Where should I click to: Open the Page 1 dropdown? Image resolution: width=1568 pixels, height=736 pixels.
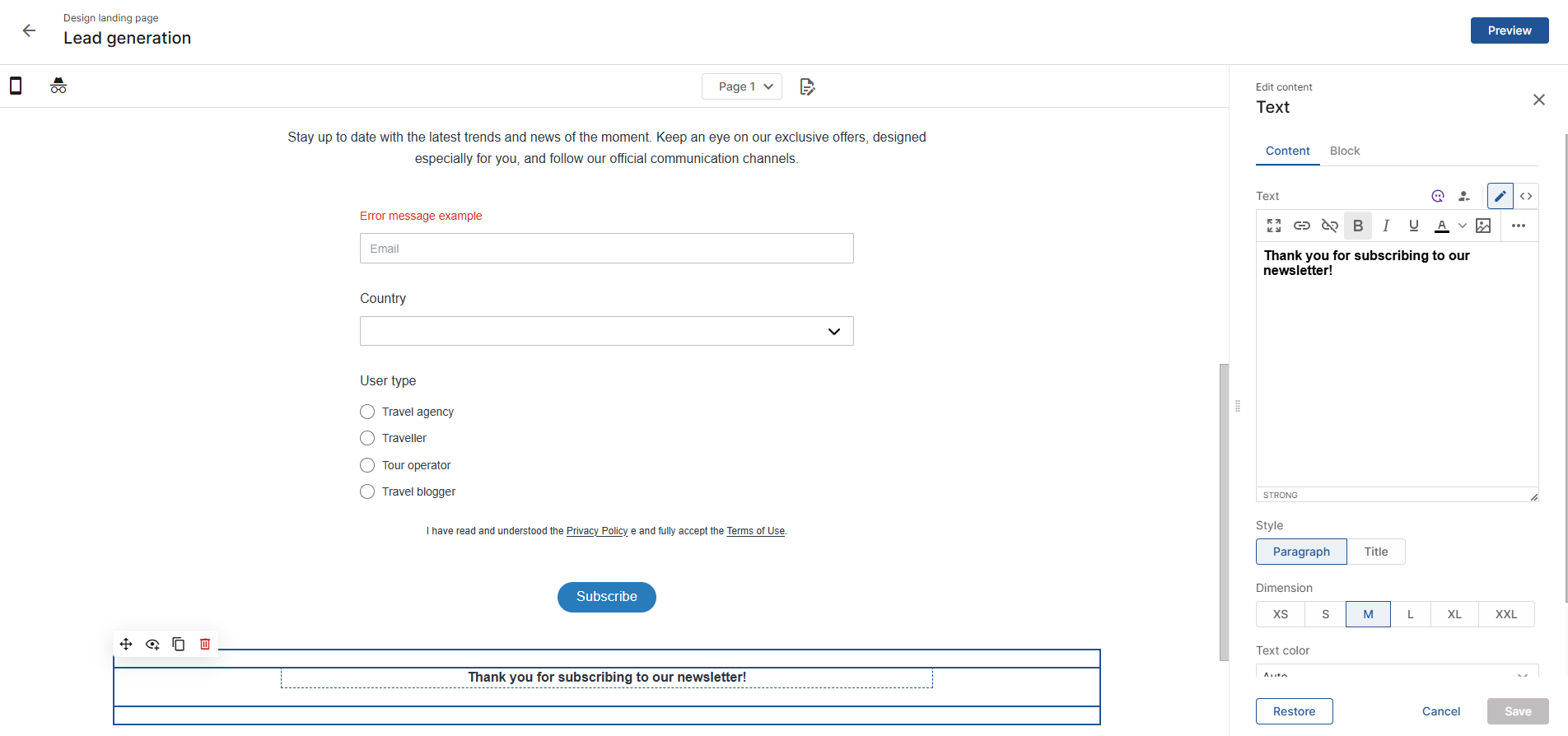(x=741, y=86)
